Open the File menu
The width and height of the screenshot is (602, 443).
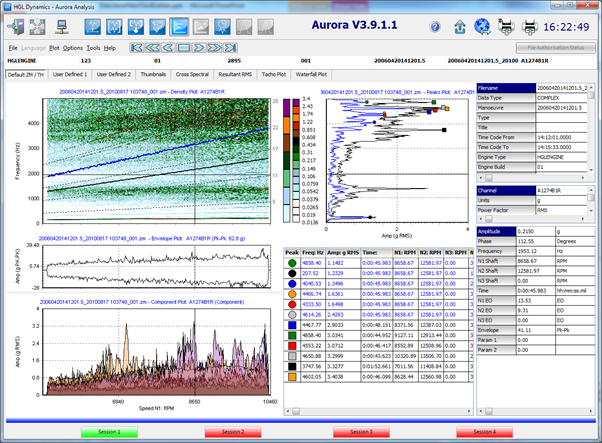(x=12, y=47)
